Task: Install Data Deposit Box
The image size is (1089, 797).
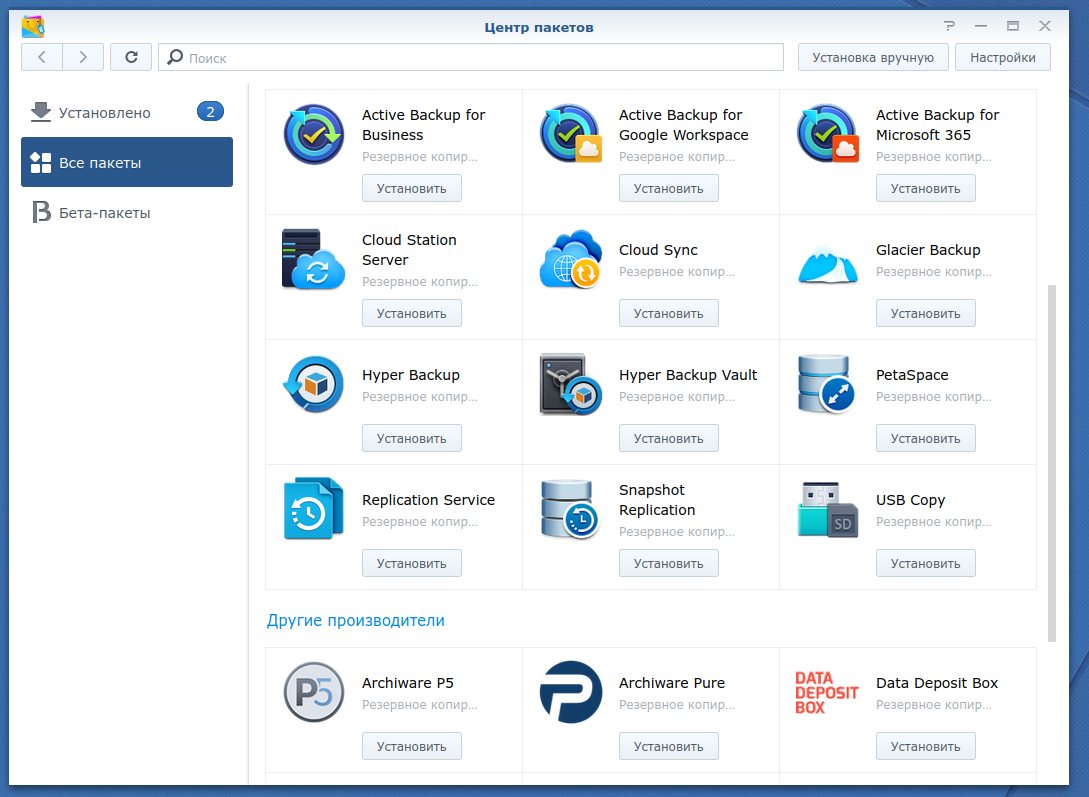Action: [926, 746]
